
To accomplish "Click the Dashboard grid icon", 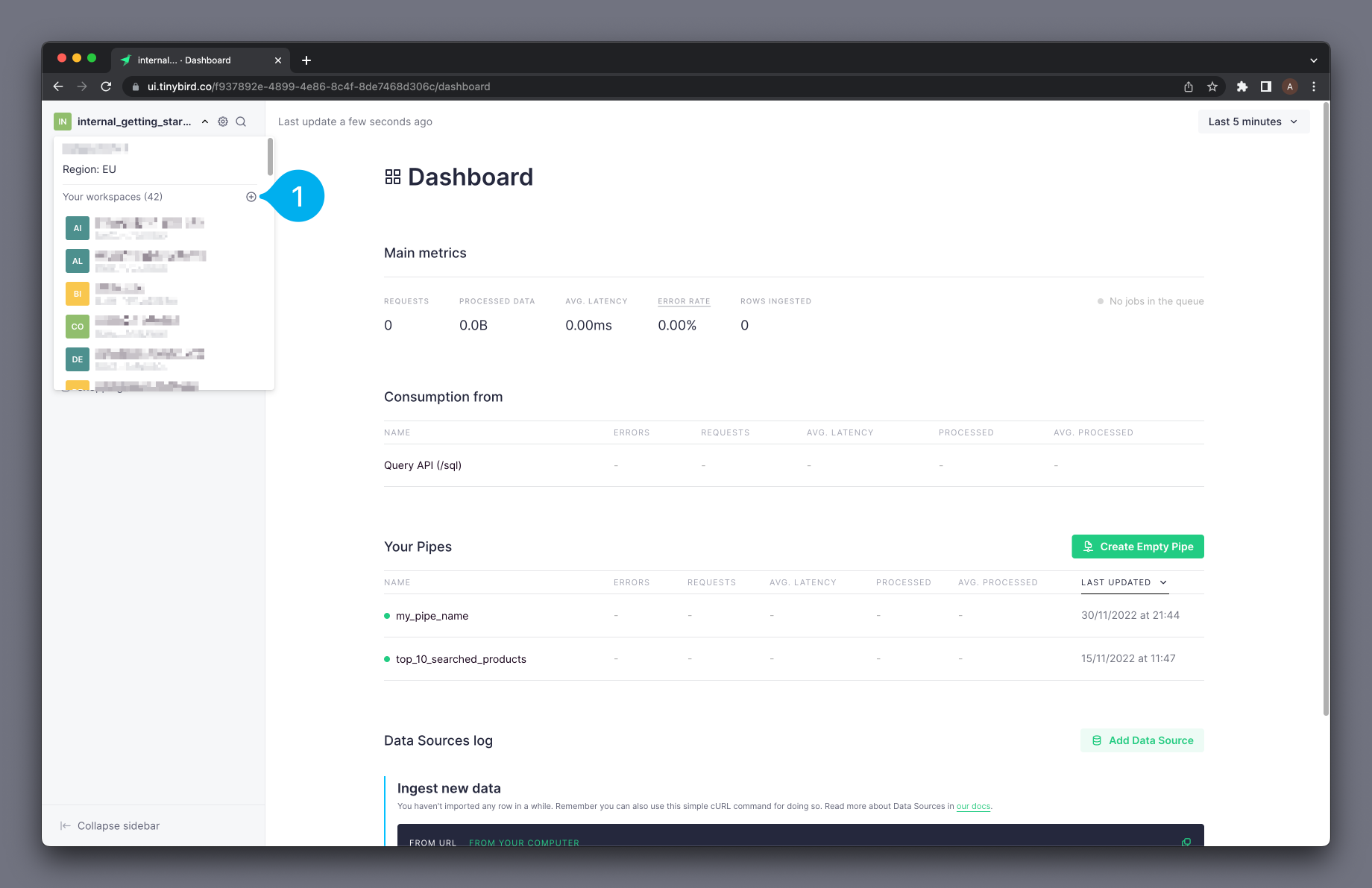I will point(393,177).
